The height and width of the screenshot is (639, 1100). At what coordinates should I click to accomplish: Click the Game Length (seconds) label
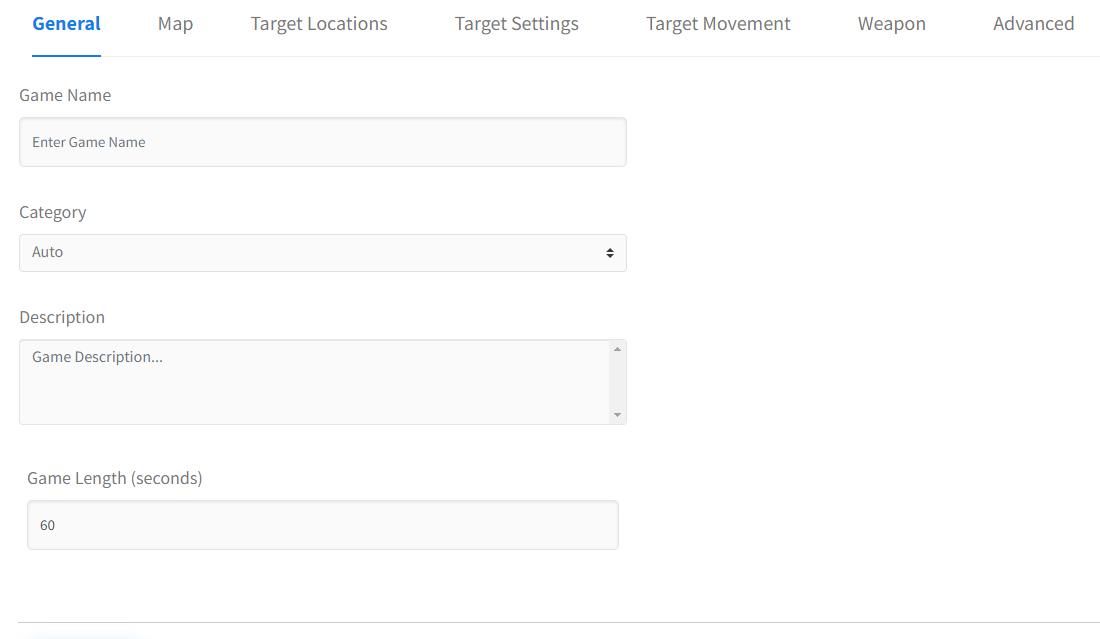pyautogui.click(x=115, y=478)
